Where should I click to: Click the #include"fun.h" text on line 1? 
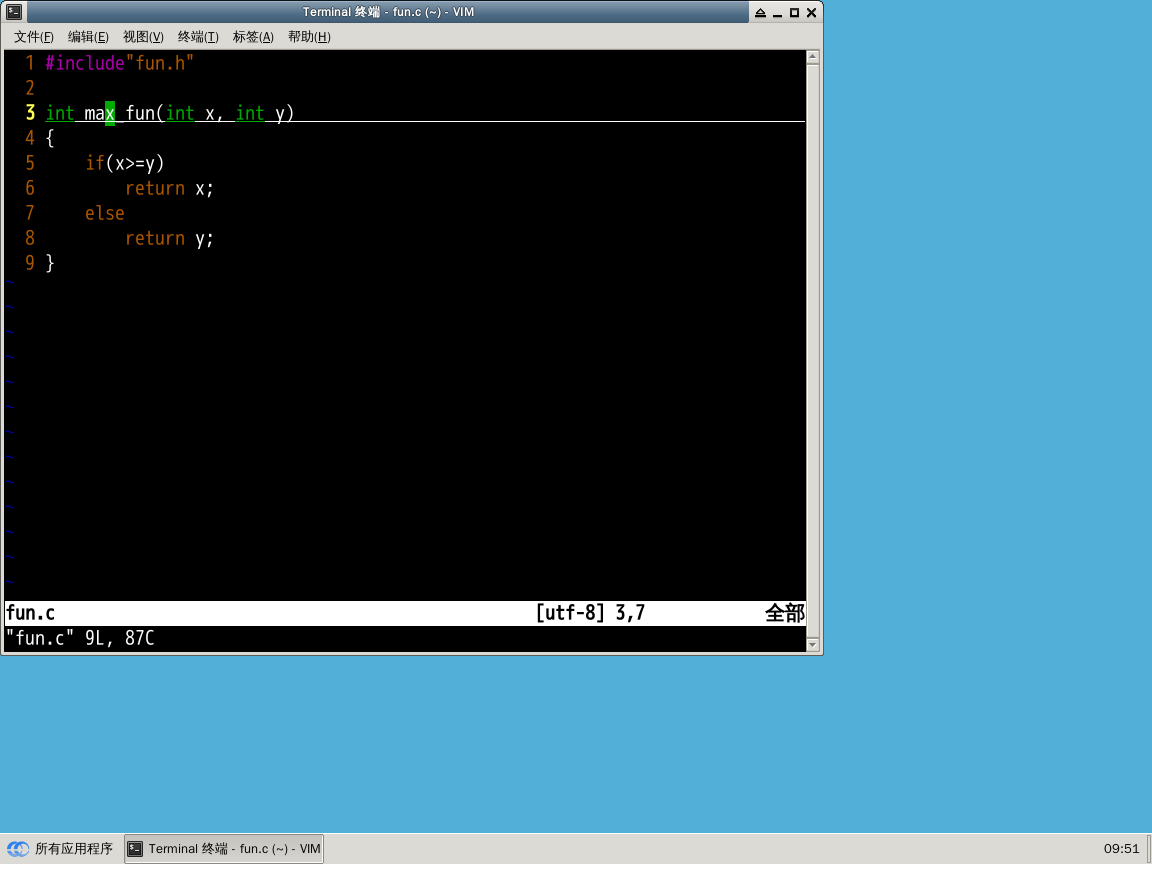119,63
